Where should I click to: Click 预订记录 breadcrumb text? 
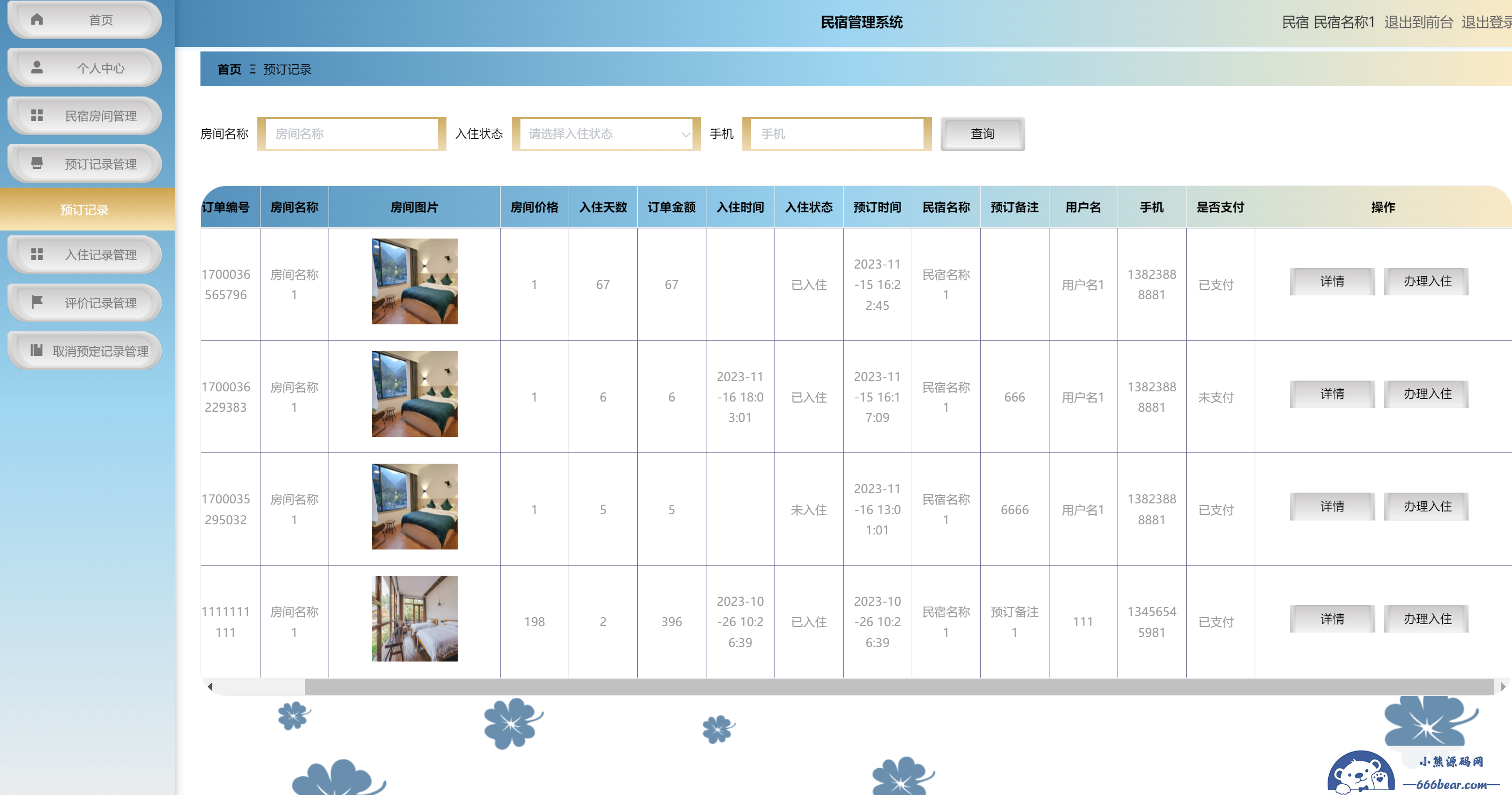tap(288, 69)
